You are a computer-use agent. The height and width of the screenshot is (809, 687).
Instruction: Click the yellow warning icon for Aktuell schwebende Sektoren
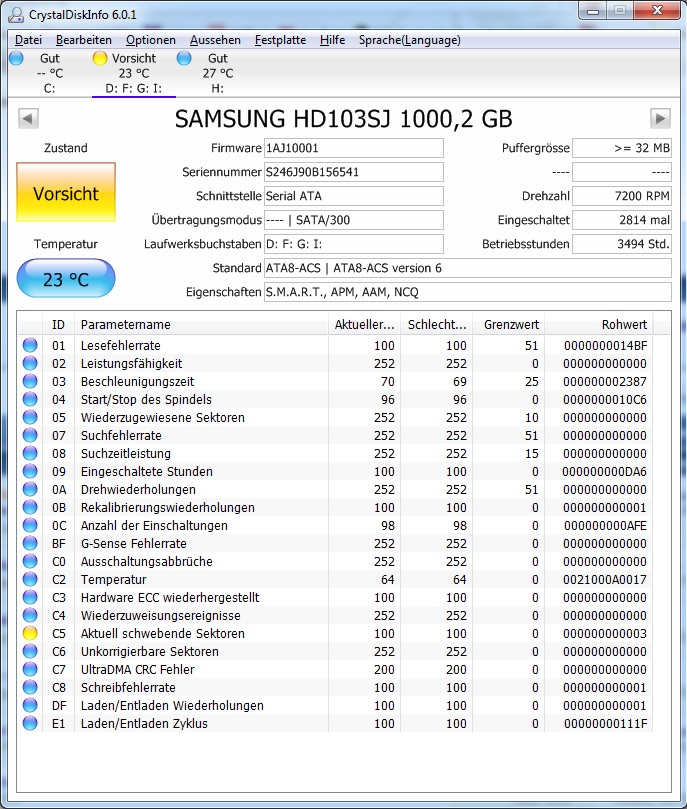30,633
